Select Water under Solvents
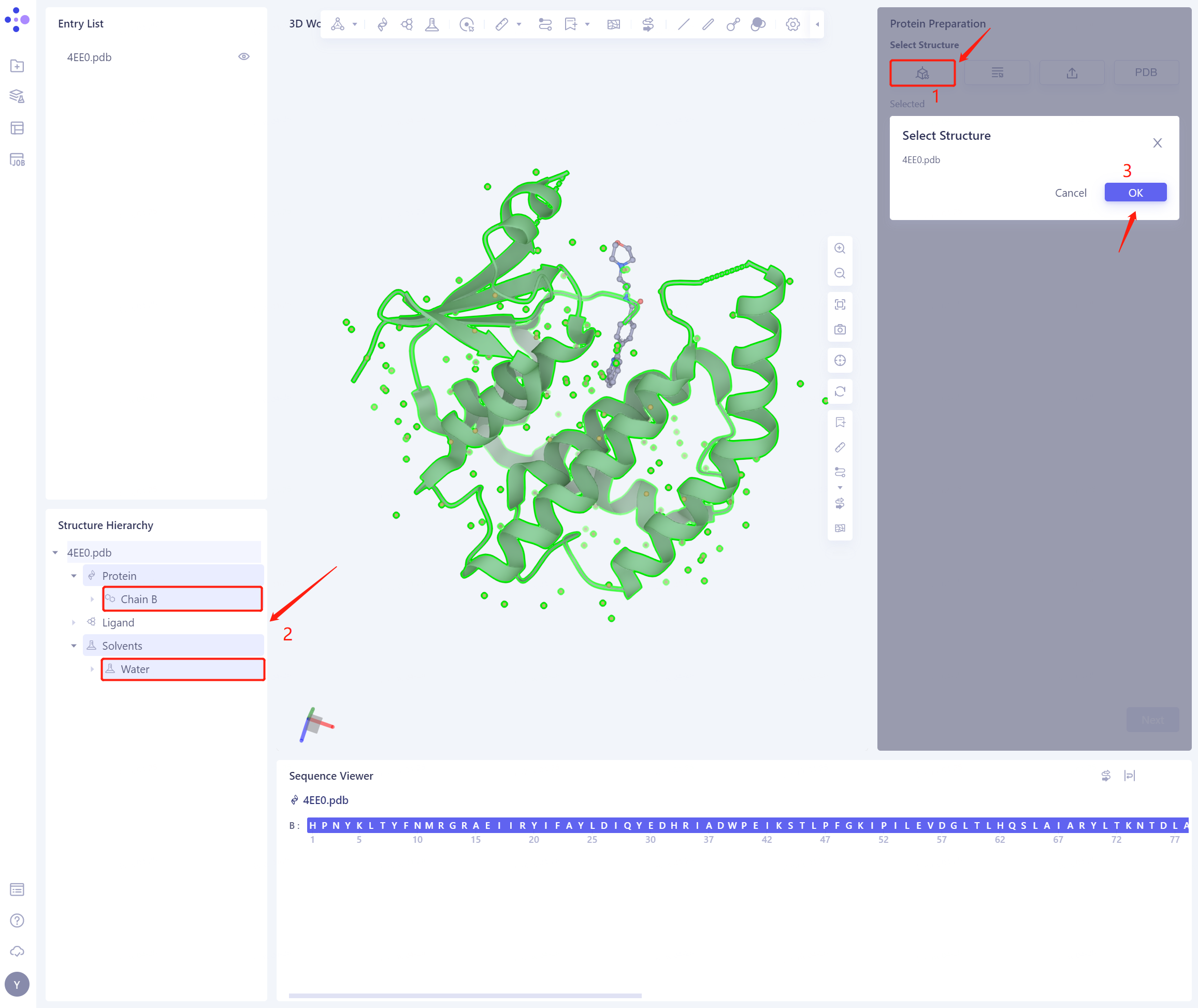 [x=134, y=668]
